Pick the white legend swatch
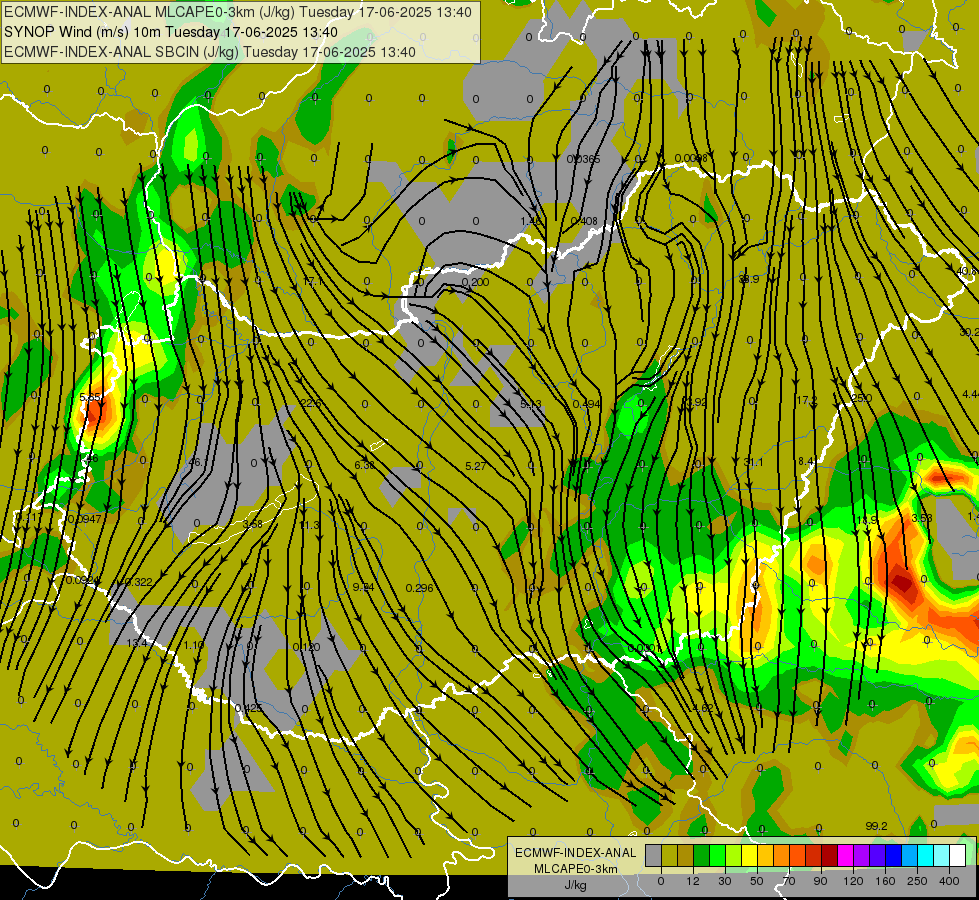The image size is (979, 900). [x=958, y=855]
